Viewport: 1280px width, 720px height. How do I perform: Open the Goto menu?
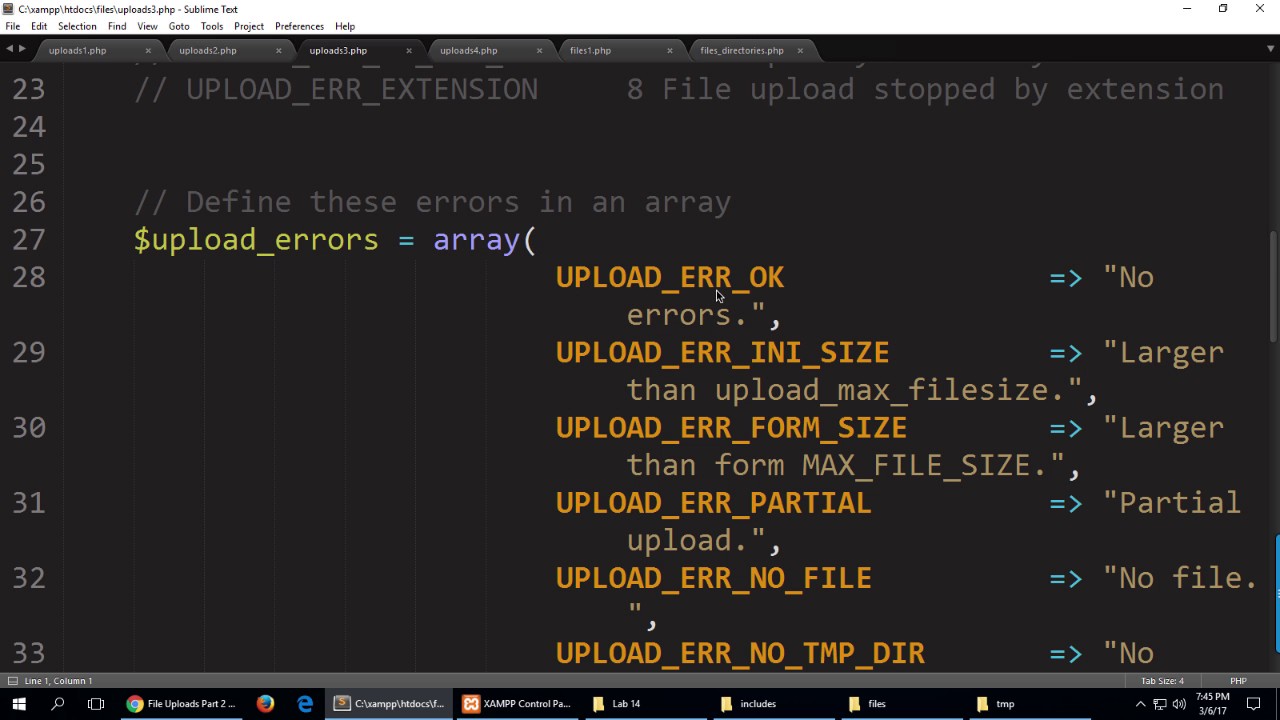tap(179, 26)
